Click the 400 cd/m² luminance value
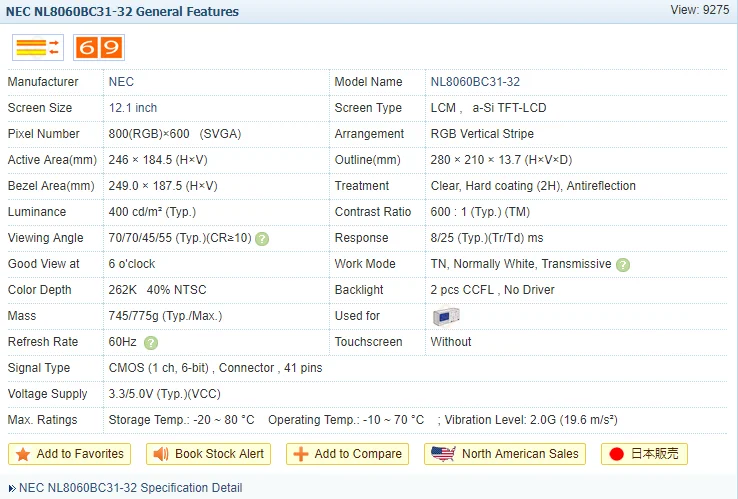738x499 pixels. point(152,212)
